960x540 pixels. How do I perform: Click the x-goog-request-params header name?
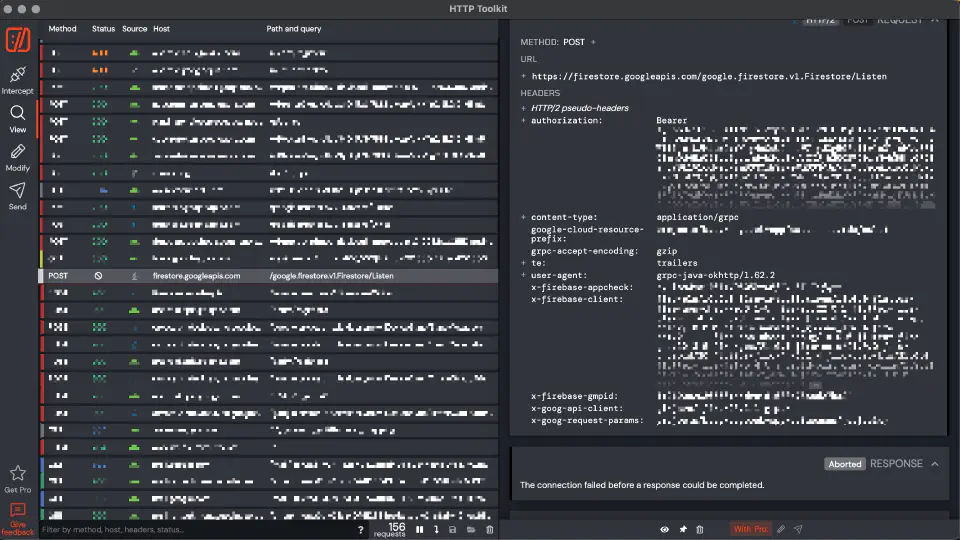click(x=587, y=421)
